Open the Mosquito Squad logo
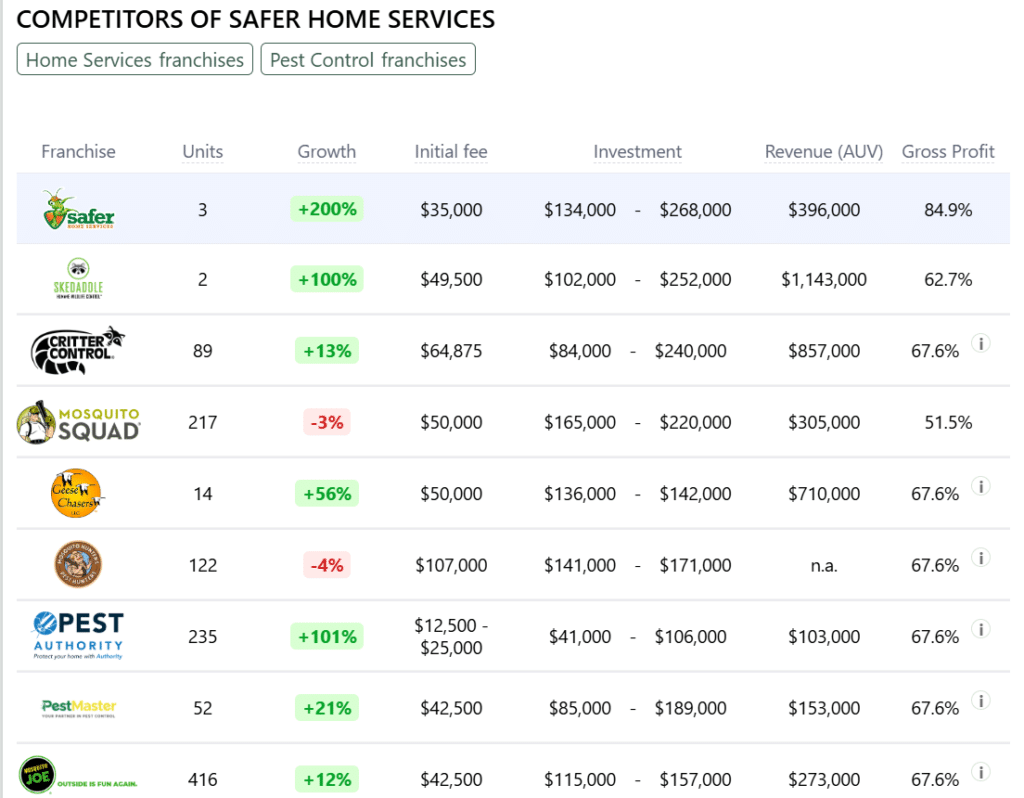Viewport: 1024px width, 798px height. [78, 423]
